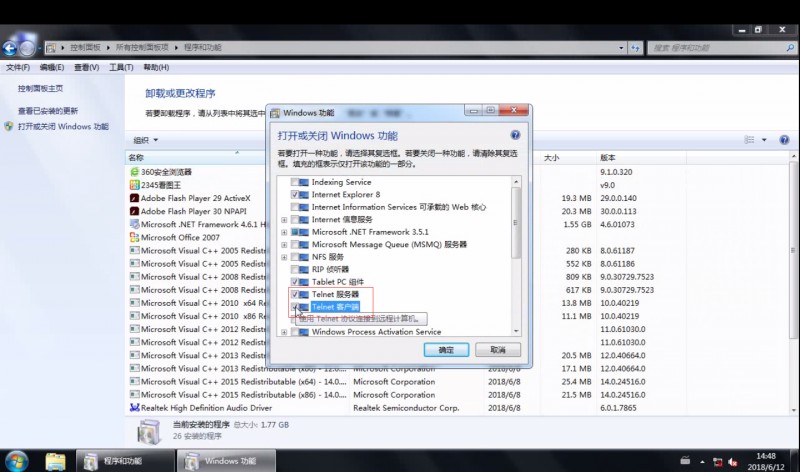
Task: Check the RIP 侦听器 checkbox
Action: [x=295, y=269]
